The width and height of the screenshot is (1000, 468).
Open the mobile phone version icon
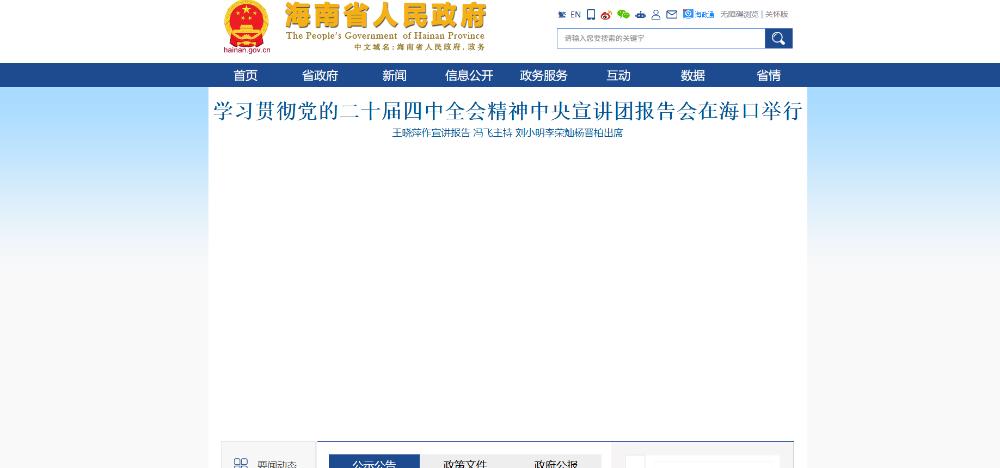tap(591, 15)
